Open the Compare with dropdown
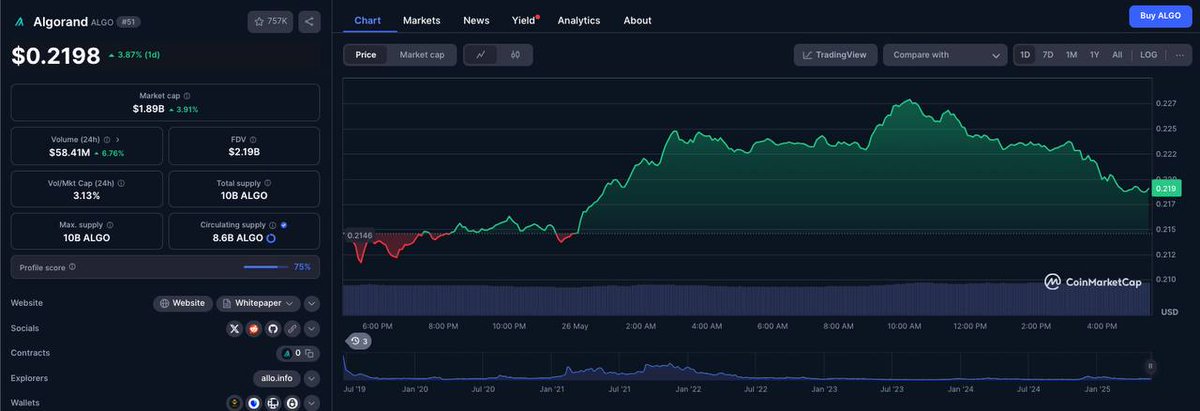Screen dimensions: 1200x411 click(x=945, y=55)
